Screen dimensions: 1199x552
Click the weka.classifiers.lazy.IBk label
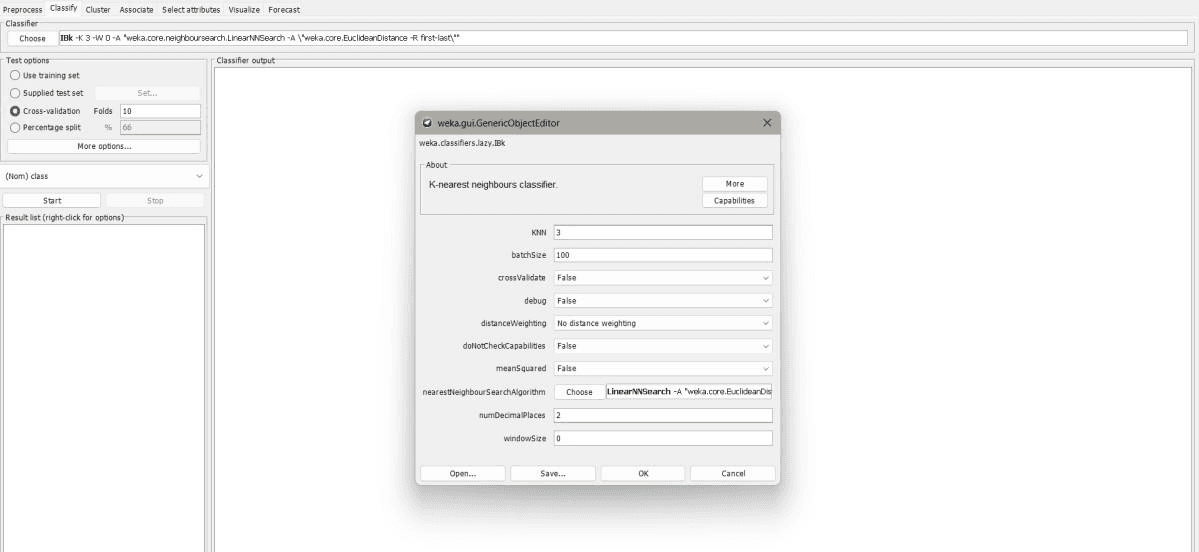pos(462,143)
